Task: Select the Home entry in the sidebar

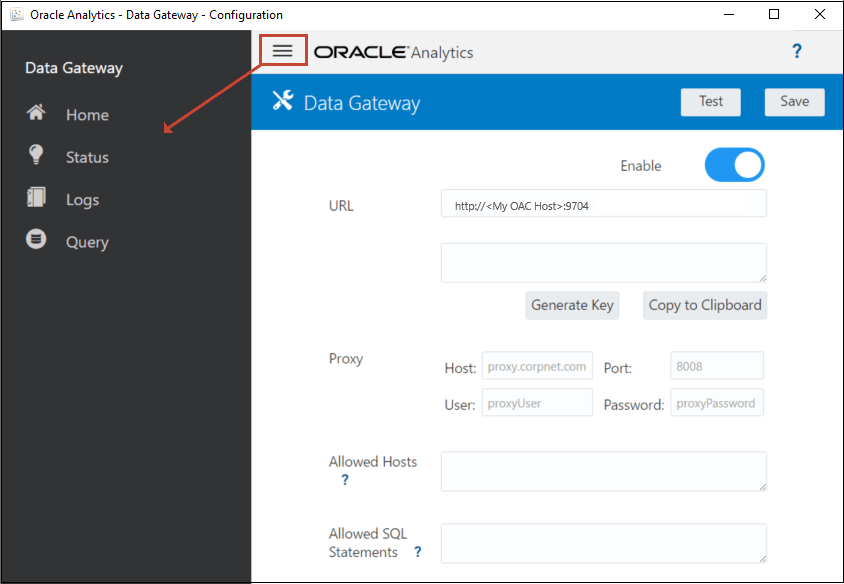Action: (87, 114)
